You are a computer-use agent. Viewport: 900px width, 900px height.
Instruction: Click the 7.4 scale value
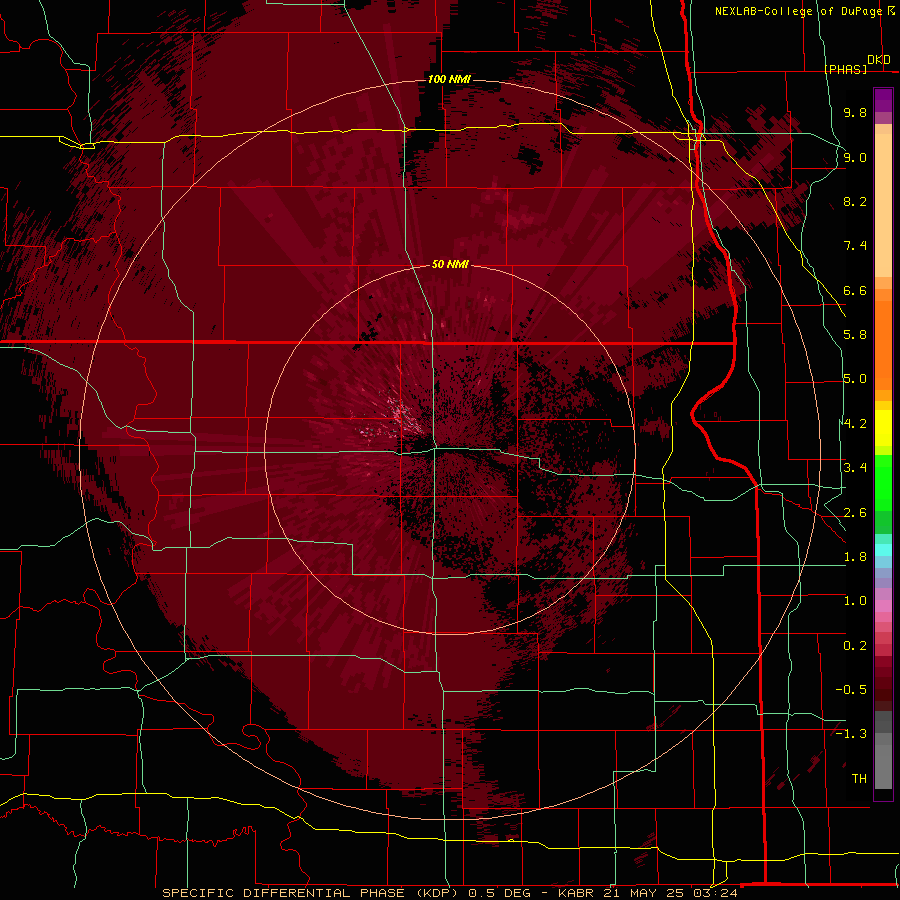tap(855, 246)
